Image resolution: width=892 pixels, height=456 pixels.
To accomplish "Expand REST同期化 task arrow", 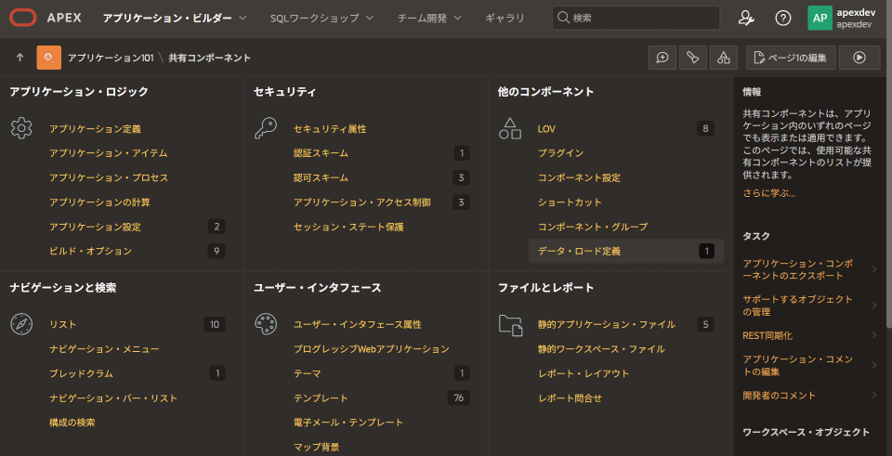I will (x=874, y=335).
